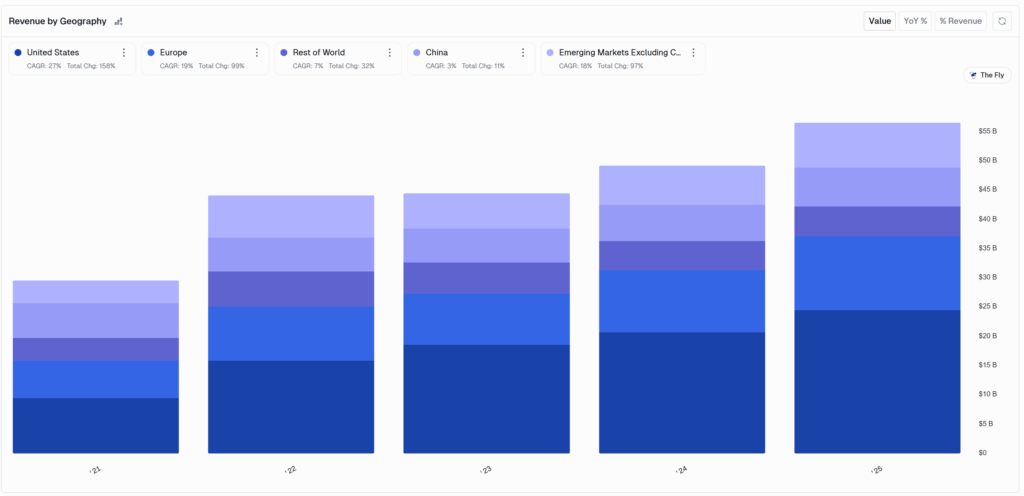Screen dimensions: 1024x496
Task: Click the refresh chart icon
Action: point(1002,20)
